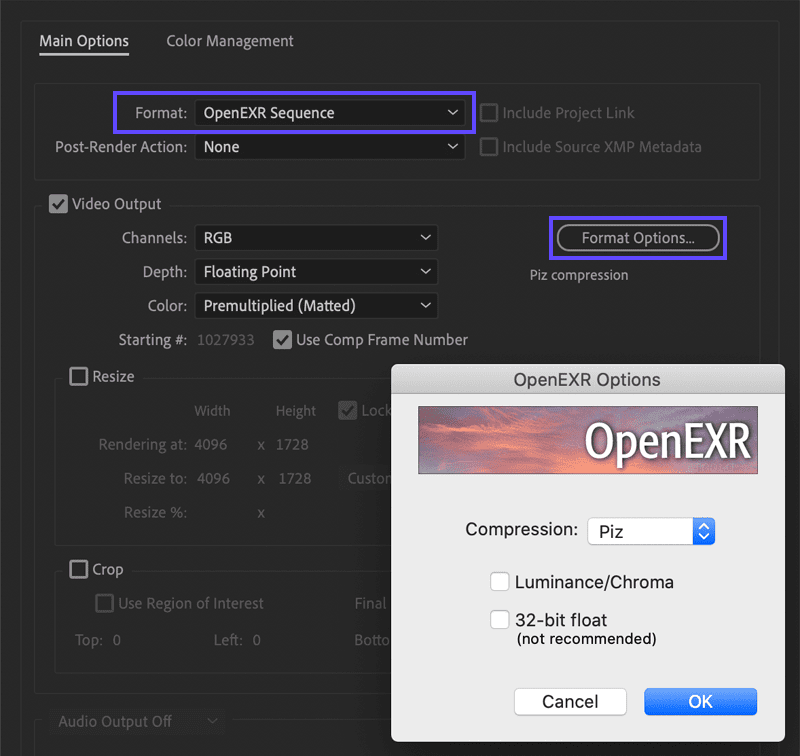Image resolution: width=800 pixels, height=756 pixels.
Task: Switch to the Color Management tab
Action: pos(229,41)
